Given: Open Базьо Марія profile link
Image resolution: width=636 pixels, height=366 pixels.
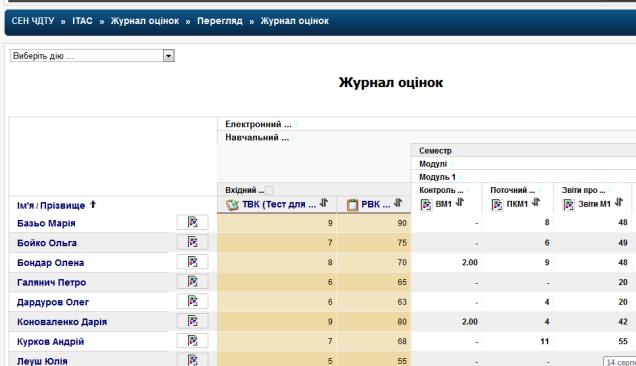Looking at the screenshot, I should pos(46,223).
